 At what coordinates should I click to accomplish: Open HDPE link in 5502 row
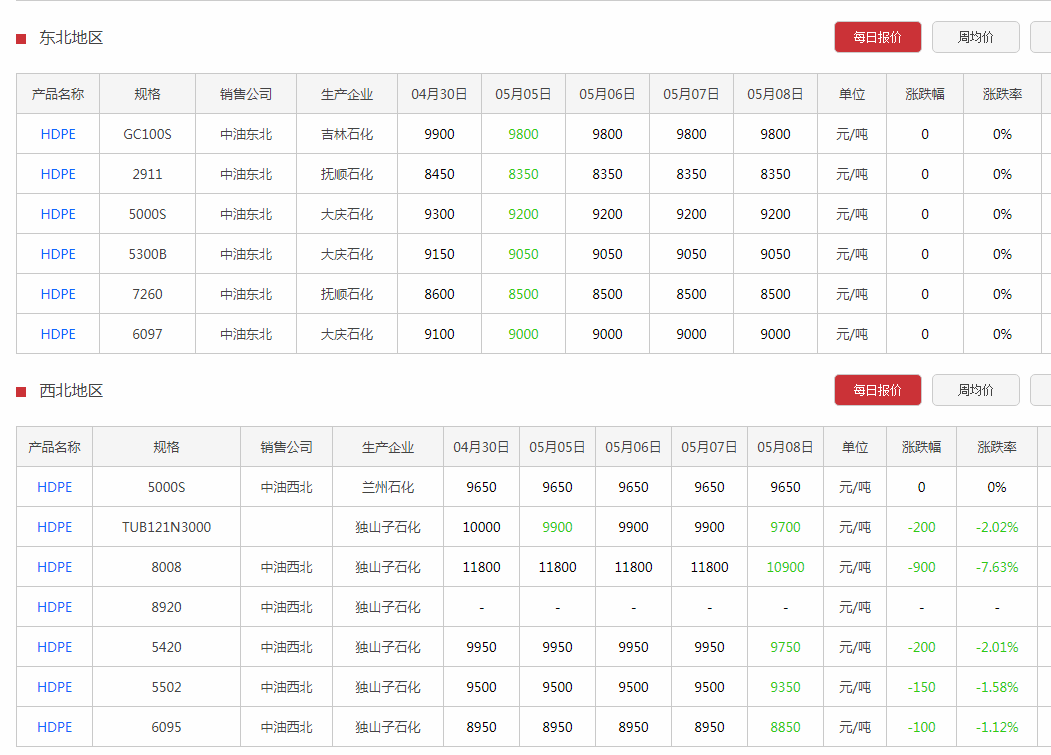point(54,687)
